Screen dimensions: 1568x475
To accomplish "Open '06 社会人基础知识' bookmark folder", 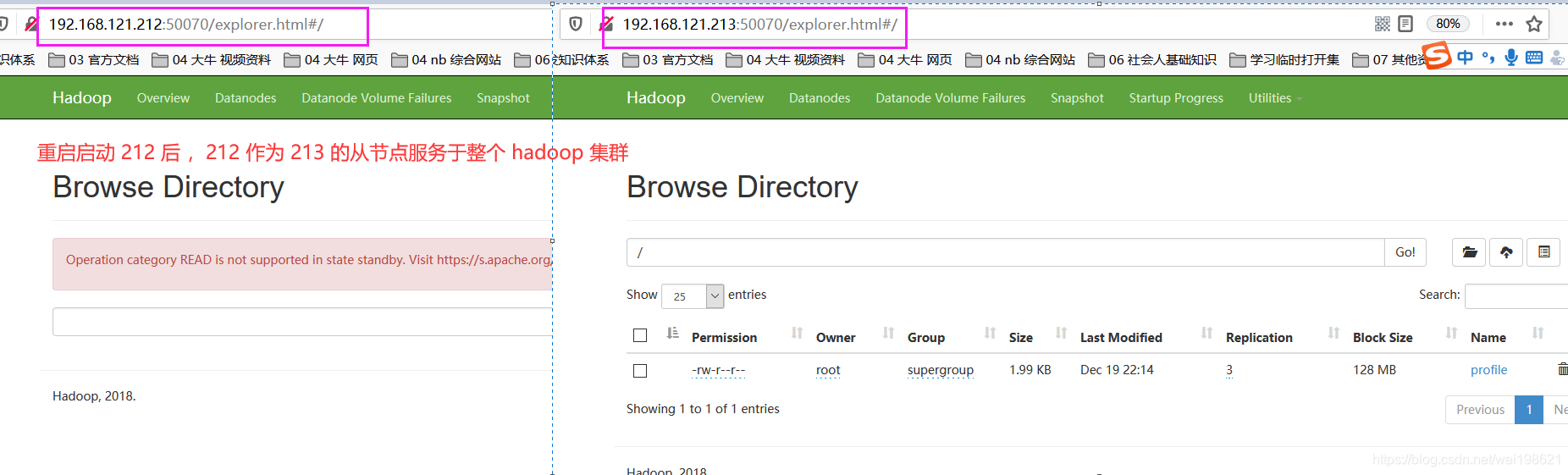I will pos(1152,60).
